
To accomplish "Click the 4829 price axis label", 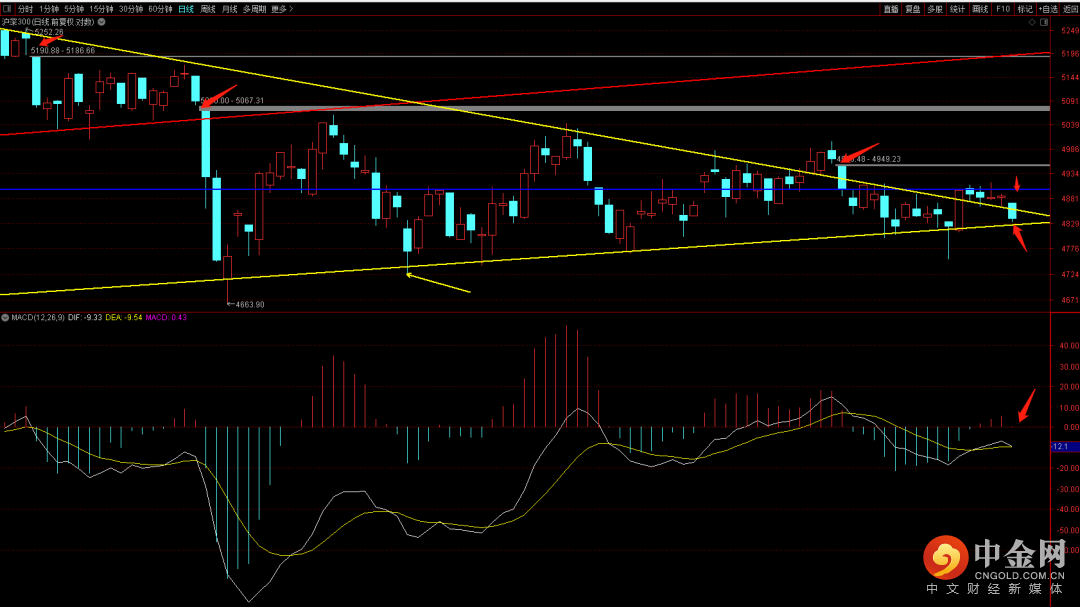I will [1070, 224].
